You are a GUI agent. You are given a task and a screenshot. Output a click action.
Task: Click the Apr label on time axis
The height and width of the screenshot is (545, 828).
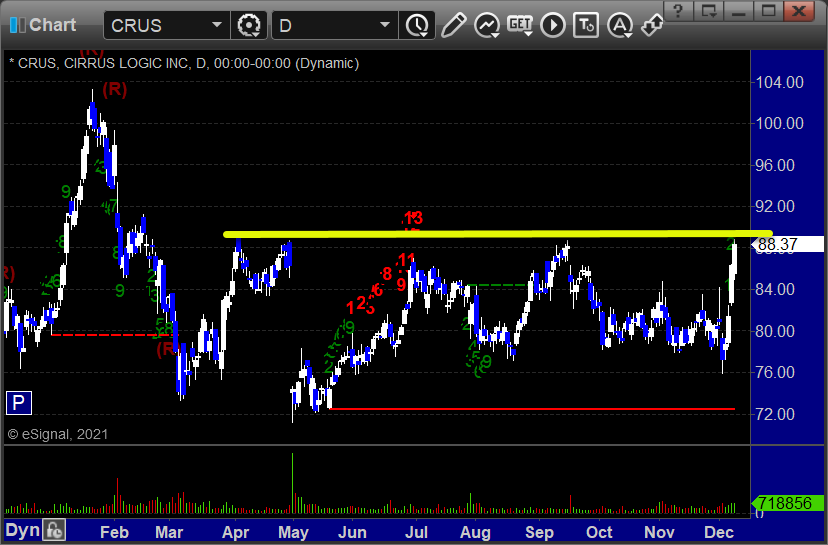(x=235, y=532)
